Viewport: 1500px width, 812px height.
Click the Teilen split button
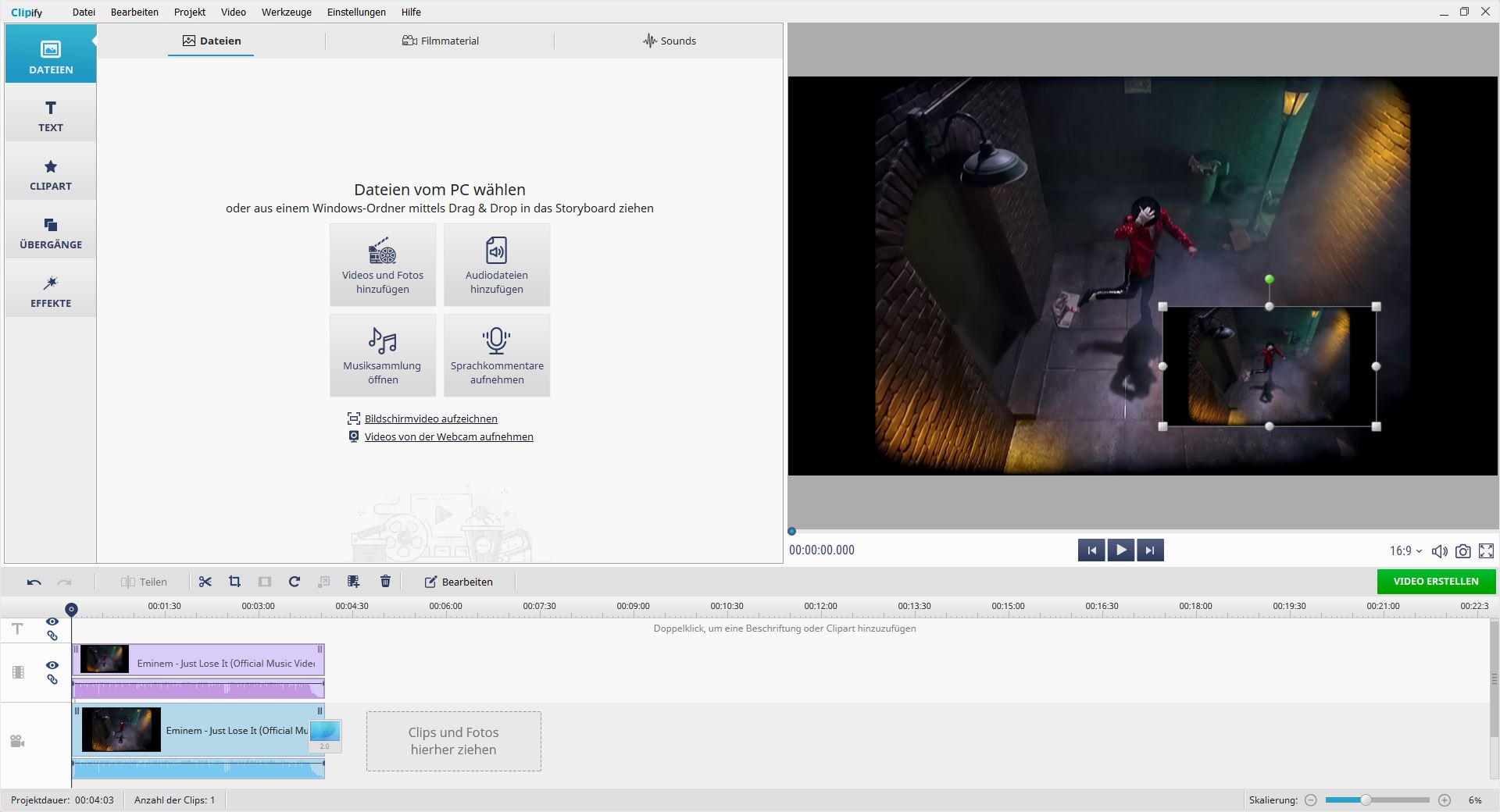(144, 582)
